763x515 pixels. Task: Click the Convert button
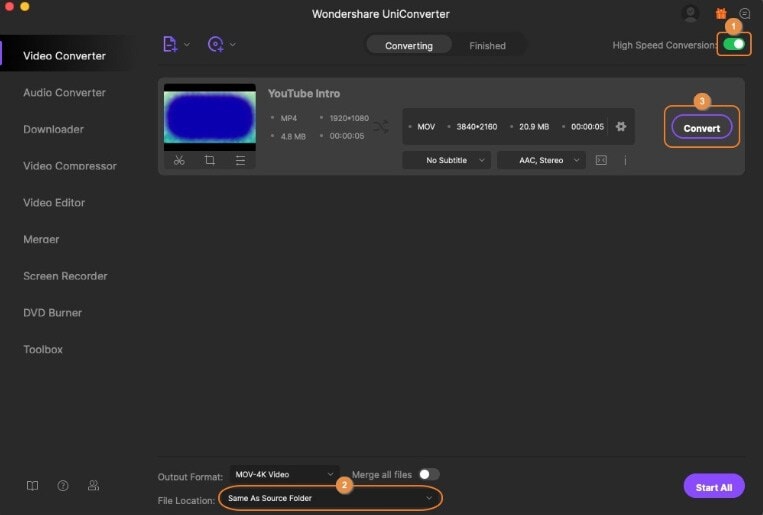coord(702,128)
